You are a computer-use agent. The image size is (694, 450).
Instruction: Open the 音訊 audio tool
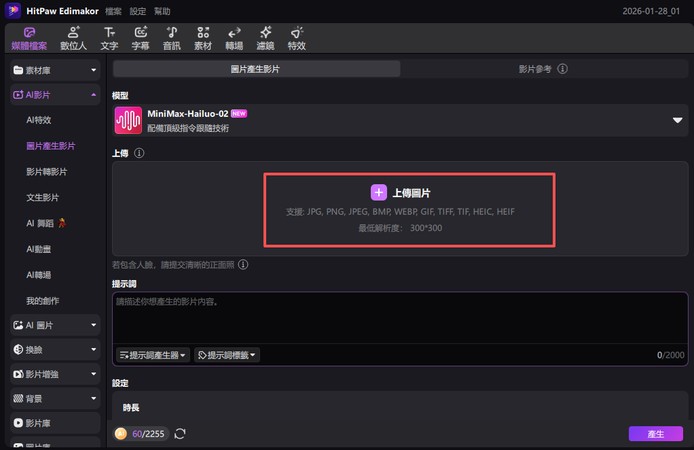[172, 38]
